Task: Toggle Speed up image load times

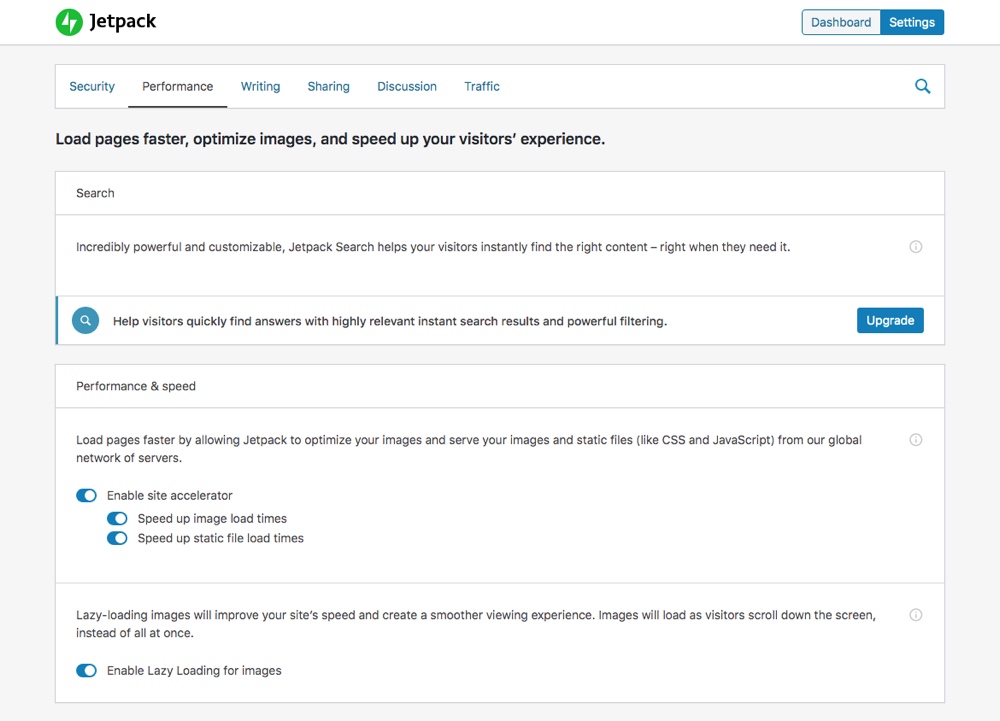Action: (117, 518)
